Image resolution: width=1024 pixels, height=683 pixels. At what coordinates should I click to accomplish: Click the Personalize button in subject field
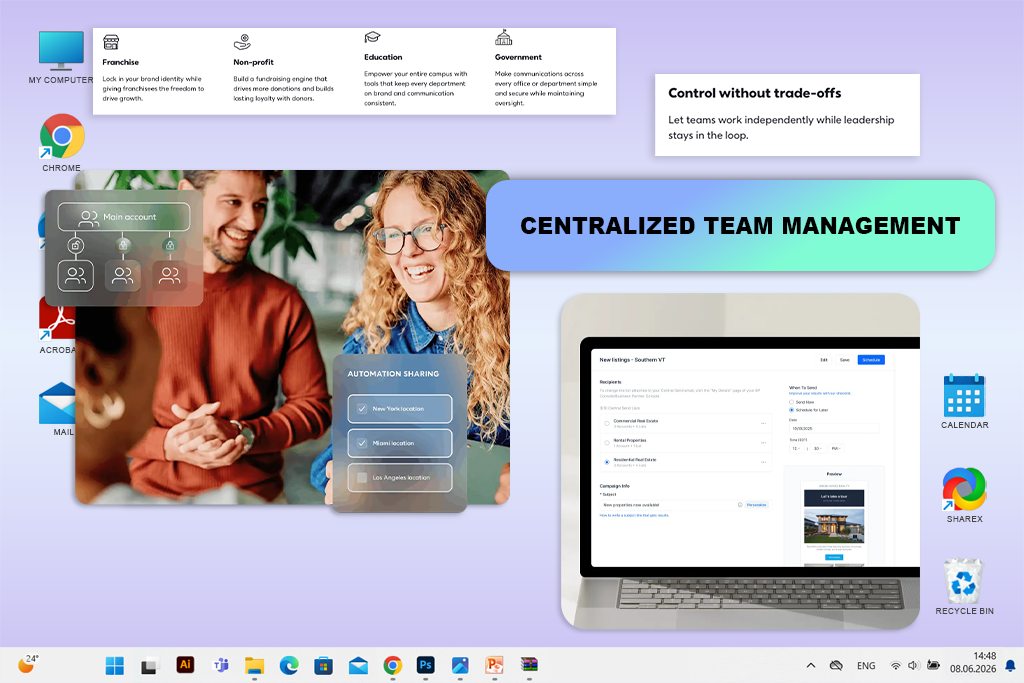pos(756,505)
